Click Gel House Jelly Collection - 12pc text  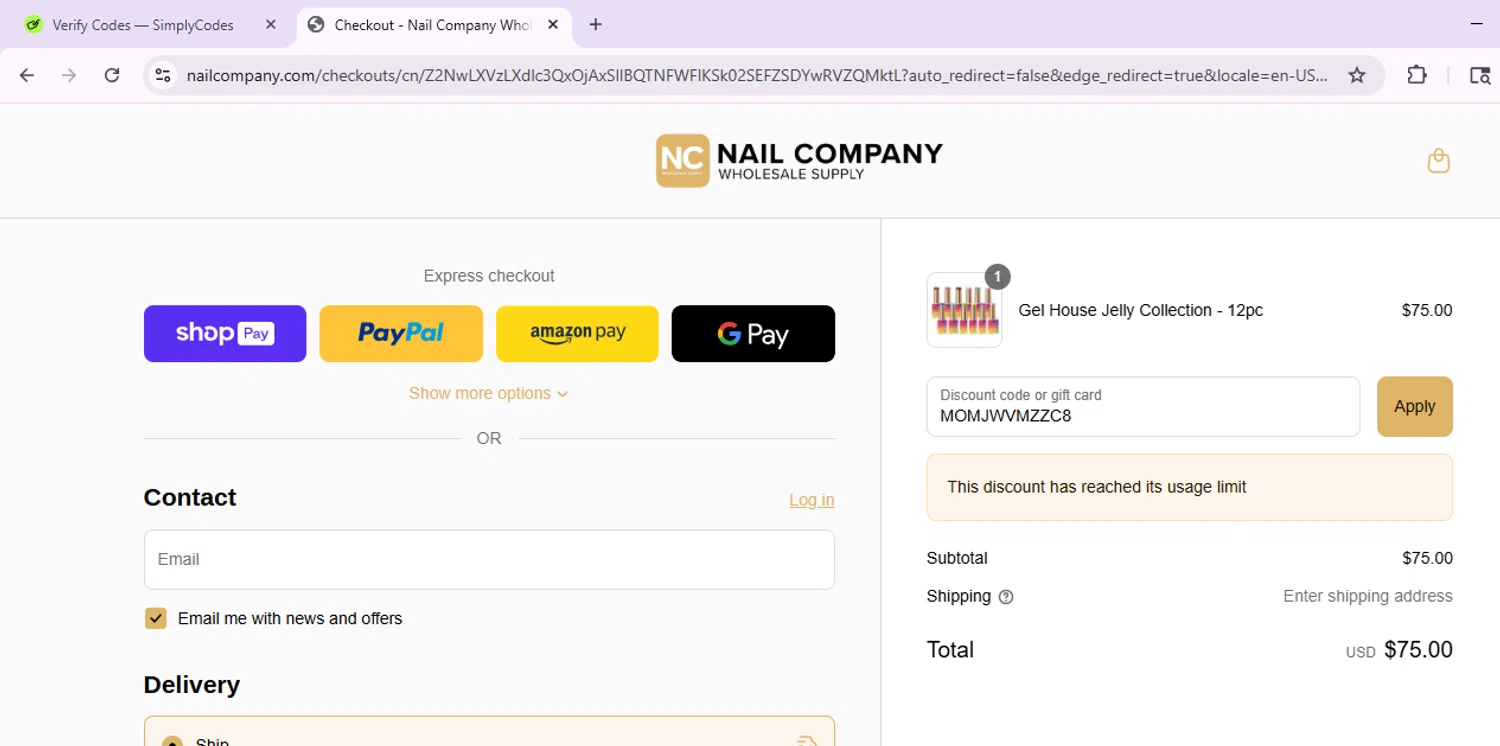1140,310
